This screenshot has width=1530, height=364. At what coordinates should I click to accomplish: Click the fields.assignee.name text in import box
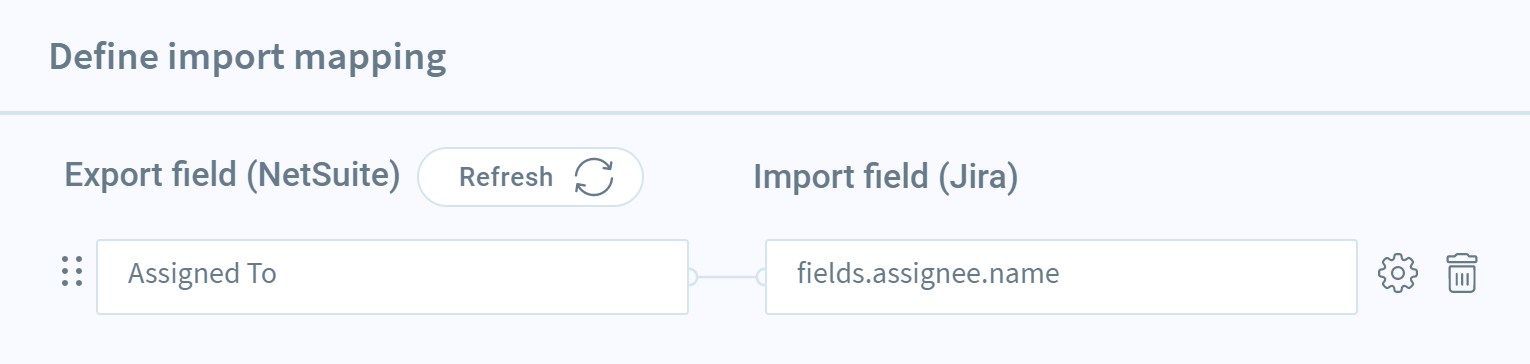click(x=928, y=274)
